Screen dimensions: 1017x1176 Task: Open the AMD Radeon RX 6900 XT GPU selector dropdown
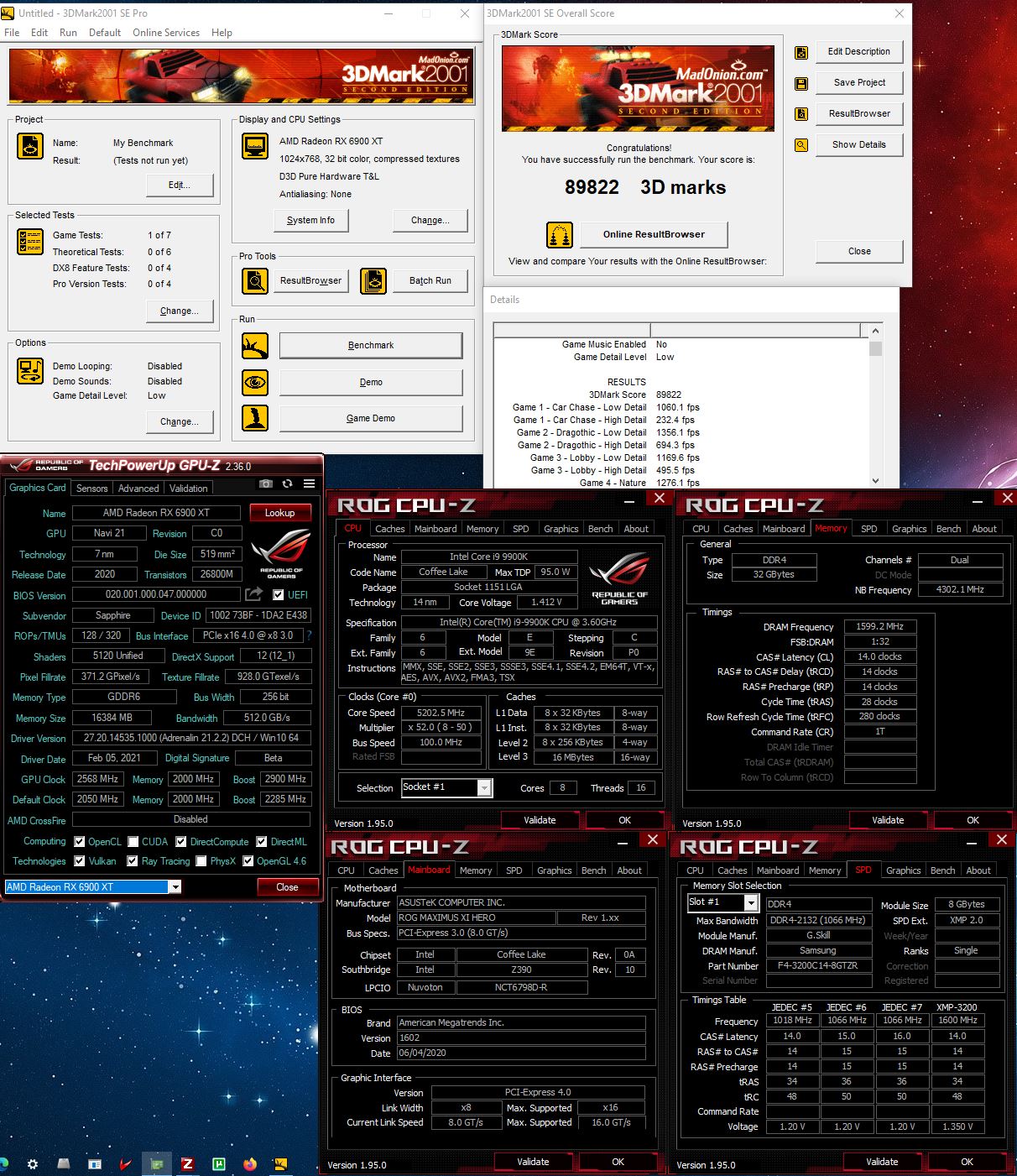click(175, 887)
